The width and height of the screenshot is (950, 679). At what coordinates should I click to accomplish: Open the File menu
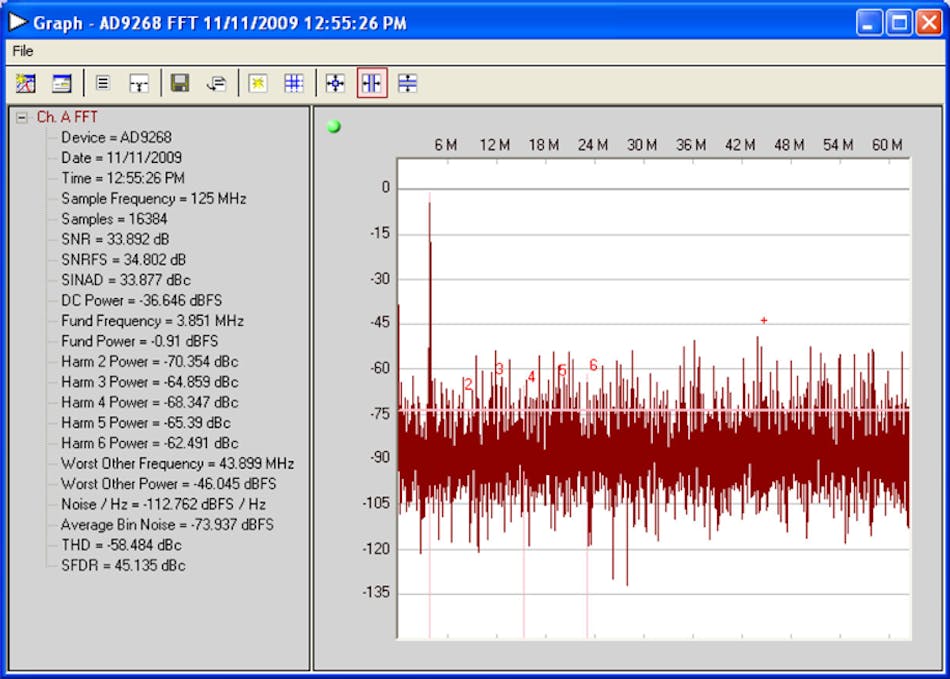point(22,51)
